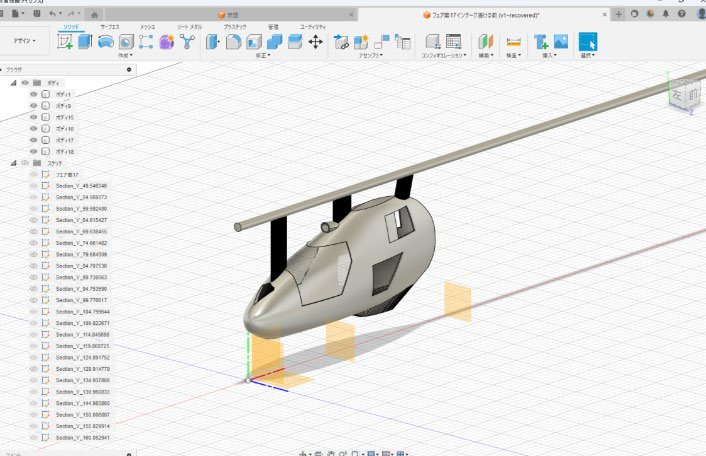706x456 pixels.
Task: Collapse the ボディ folder in browser
Action: click(x=14, y=83)
